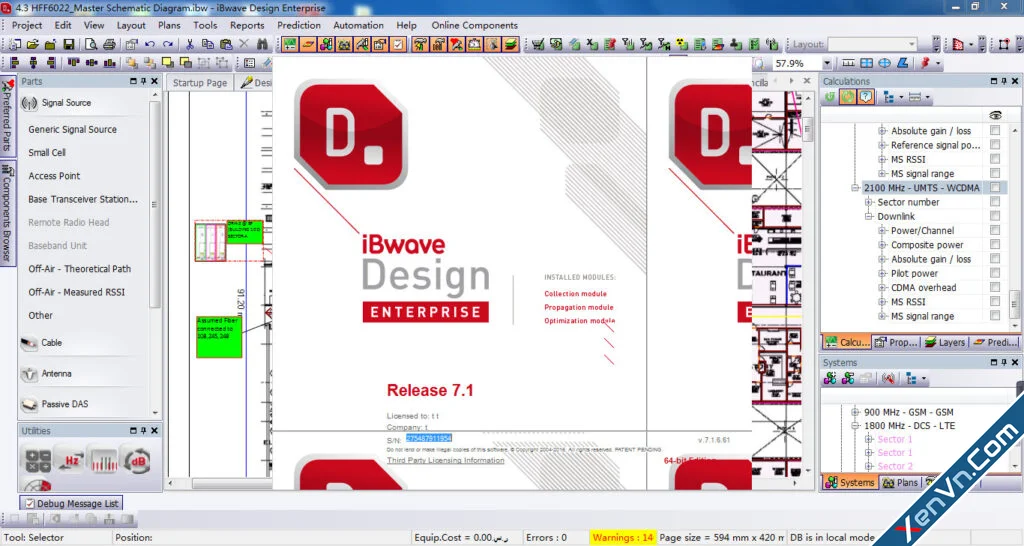Expand the 900 MHz - GSM - GSM system
Screen dimensions: 1024x546
(855, 412)
